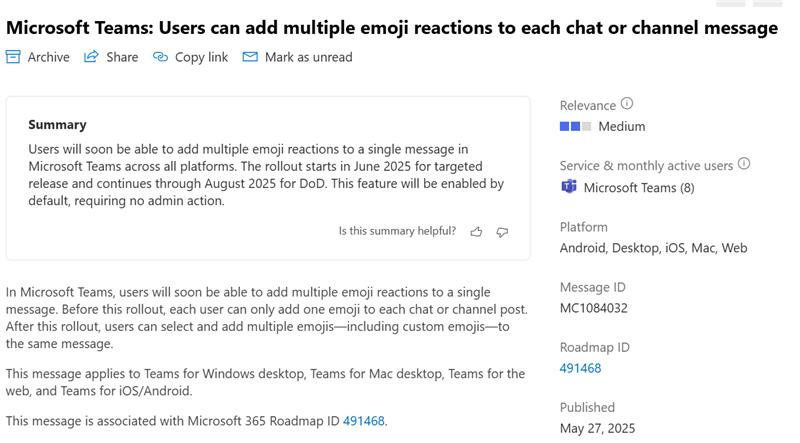
Task: Click the Summary heading in the card
Action: (57, 125)
